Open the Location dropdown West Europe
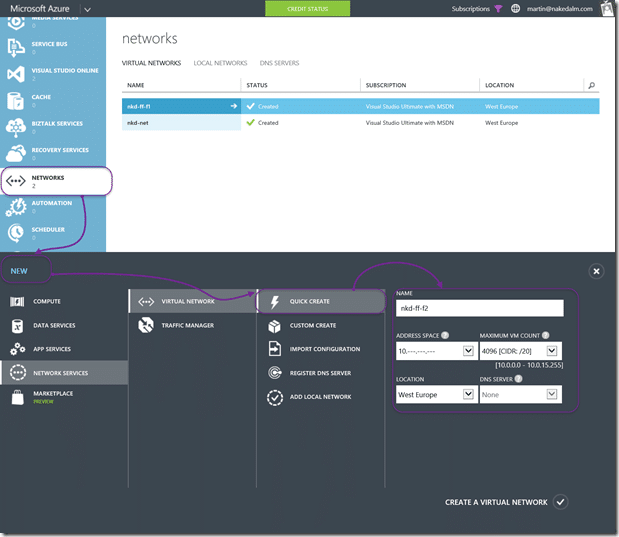Image resolution: width=619 pixels, height=537 pixels. click(x=437, y=394)
